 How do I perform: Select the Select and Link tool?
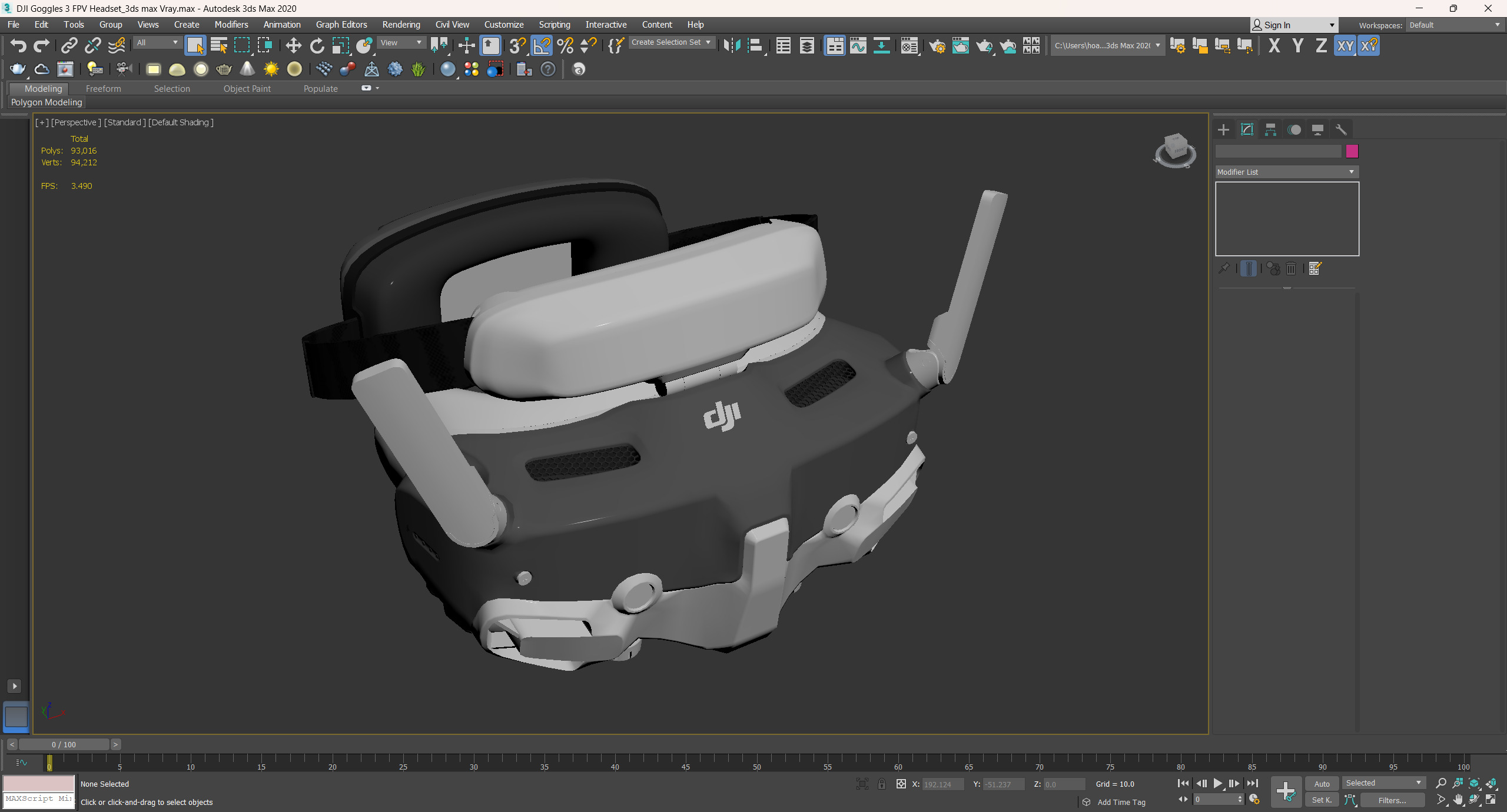tap(69, 45)
